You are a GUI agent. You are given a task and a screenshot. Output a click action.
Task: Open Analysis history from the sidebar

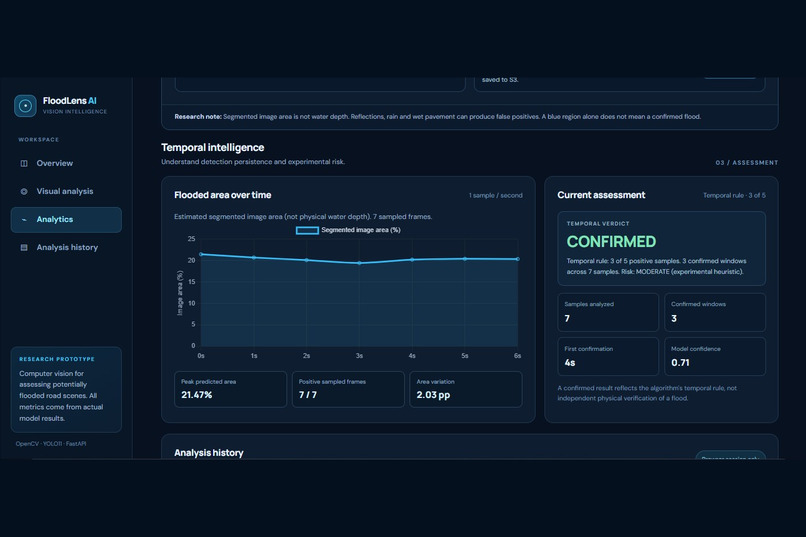coord(66,247)
